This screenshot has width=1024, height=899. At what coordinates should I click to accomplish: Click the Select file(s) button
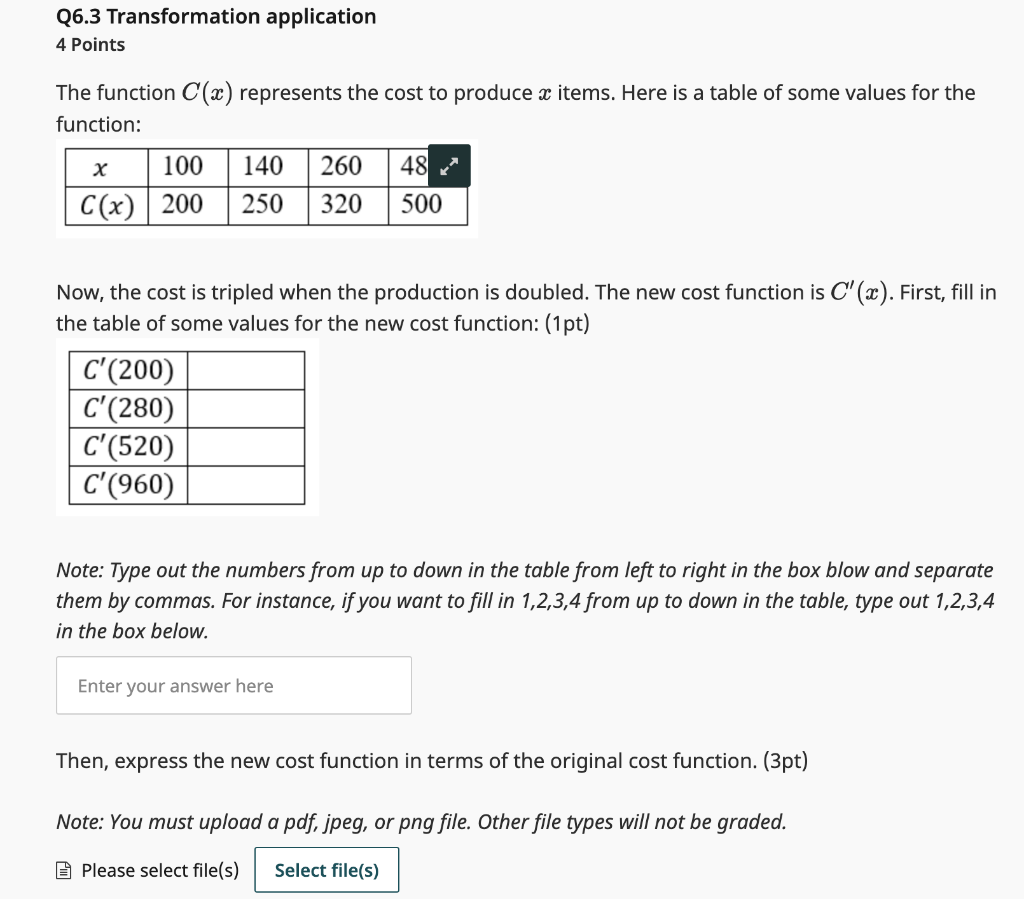[x=326, y=869]
